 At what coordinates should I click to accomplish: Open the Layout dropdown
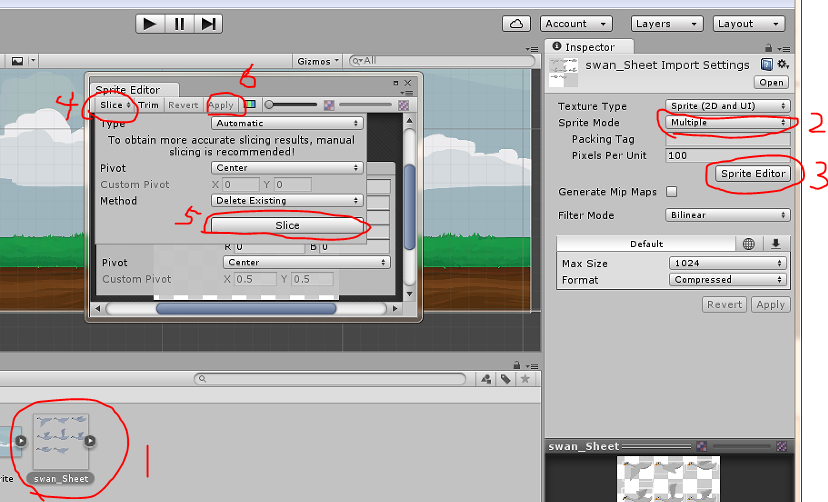coord(749,24)
